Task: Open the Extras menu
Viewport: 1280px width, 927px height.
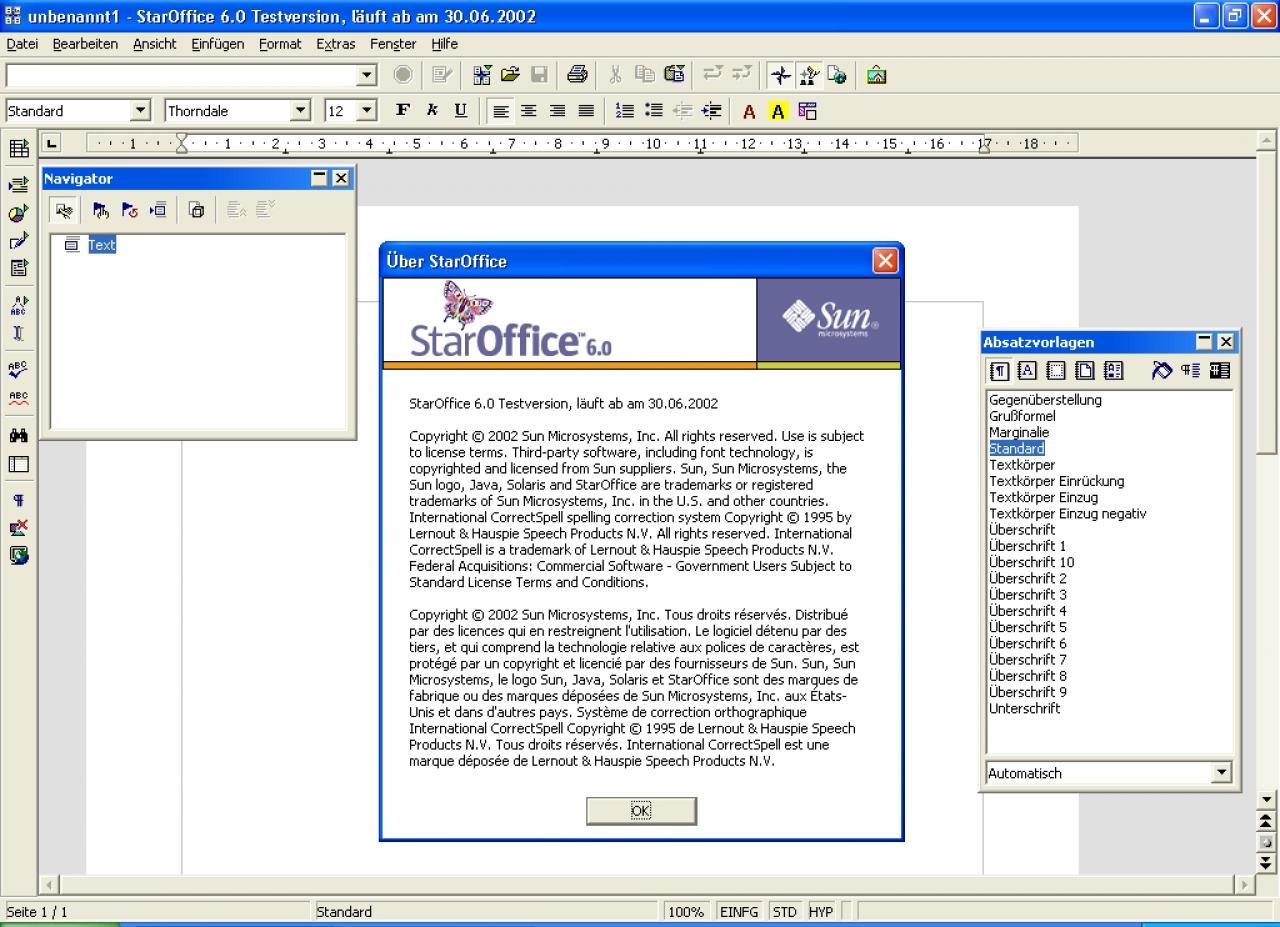Action: click(x=335, y=44)
